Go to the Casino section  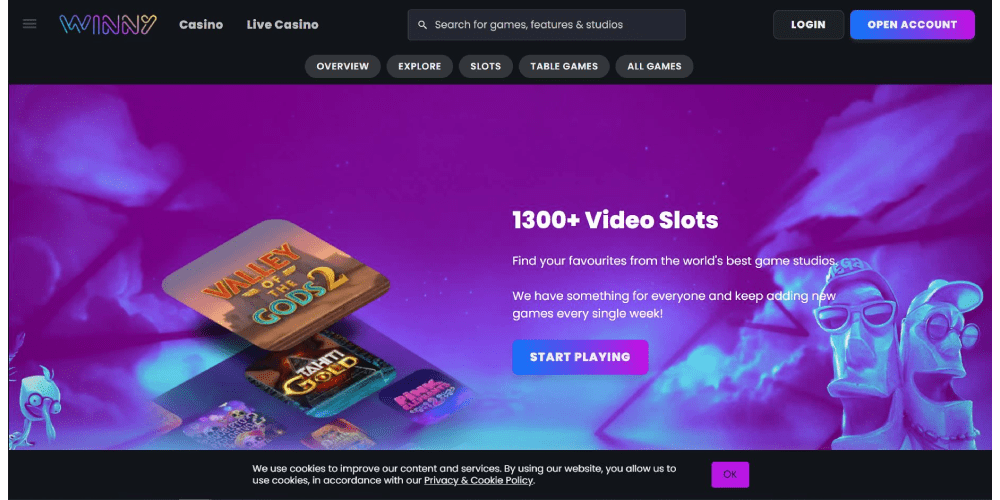click(x=201, y=25)
